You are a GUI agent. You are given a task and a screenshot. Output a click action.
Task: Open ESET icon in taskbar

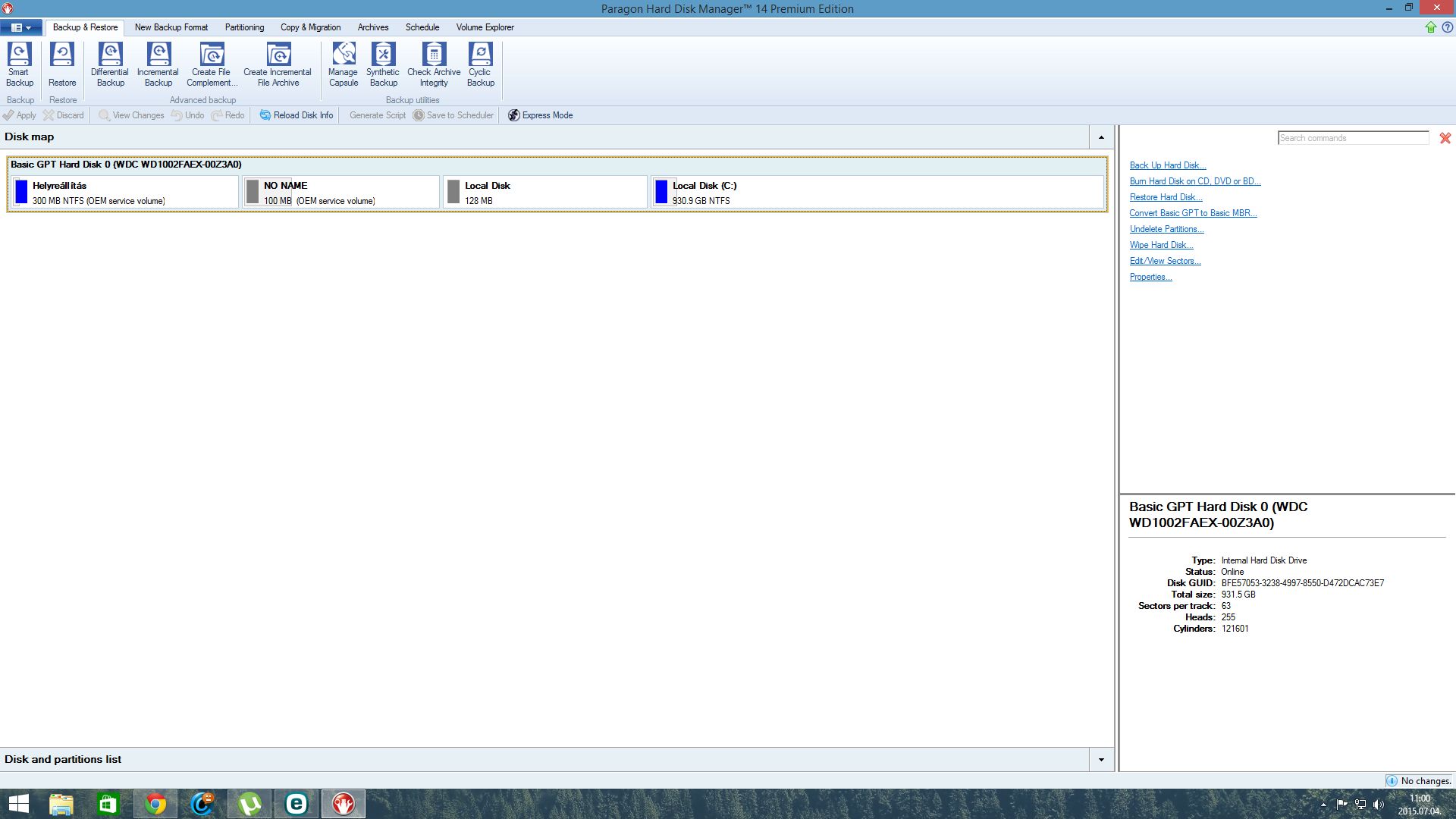click(x=297, y=804)
